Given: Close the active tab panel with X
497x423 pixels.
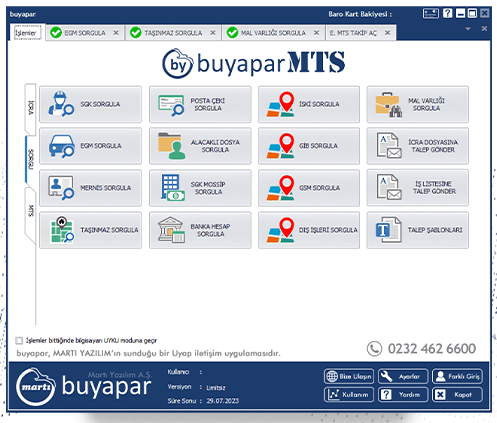Looking at the screenshot, I should coord(484,29).
